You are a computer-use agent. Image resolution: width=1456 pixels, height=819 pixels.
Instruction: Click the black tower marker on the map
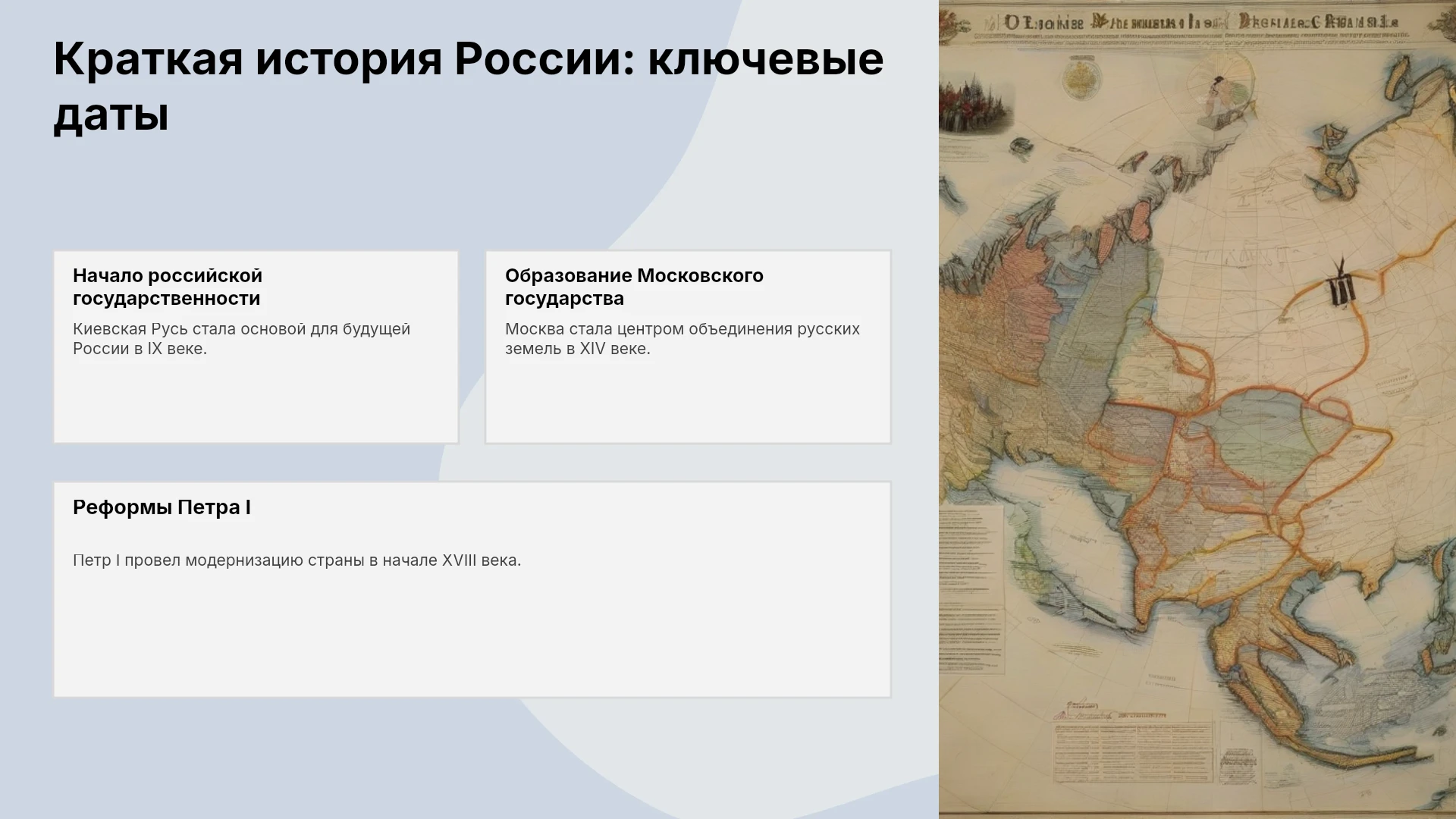click(1341, 284)
